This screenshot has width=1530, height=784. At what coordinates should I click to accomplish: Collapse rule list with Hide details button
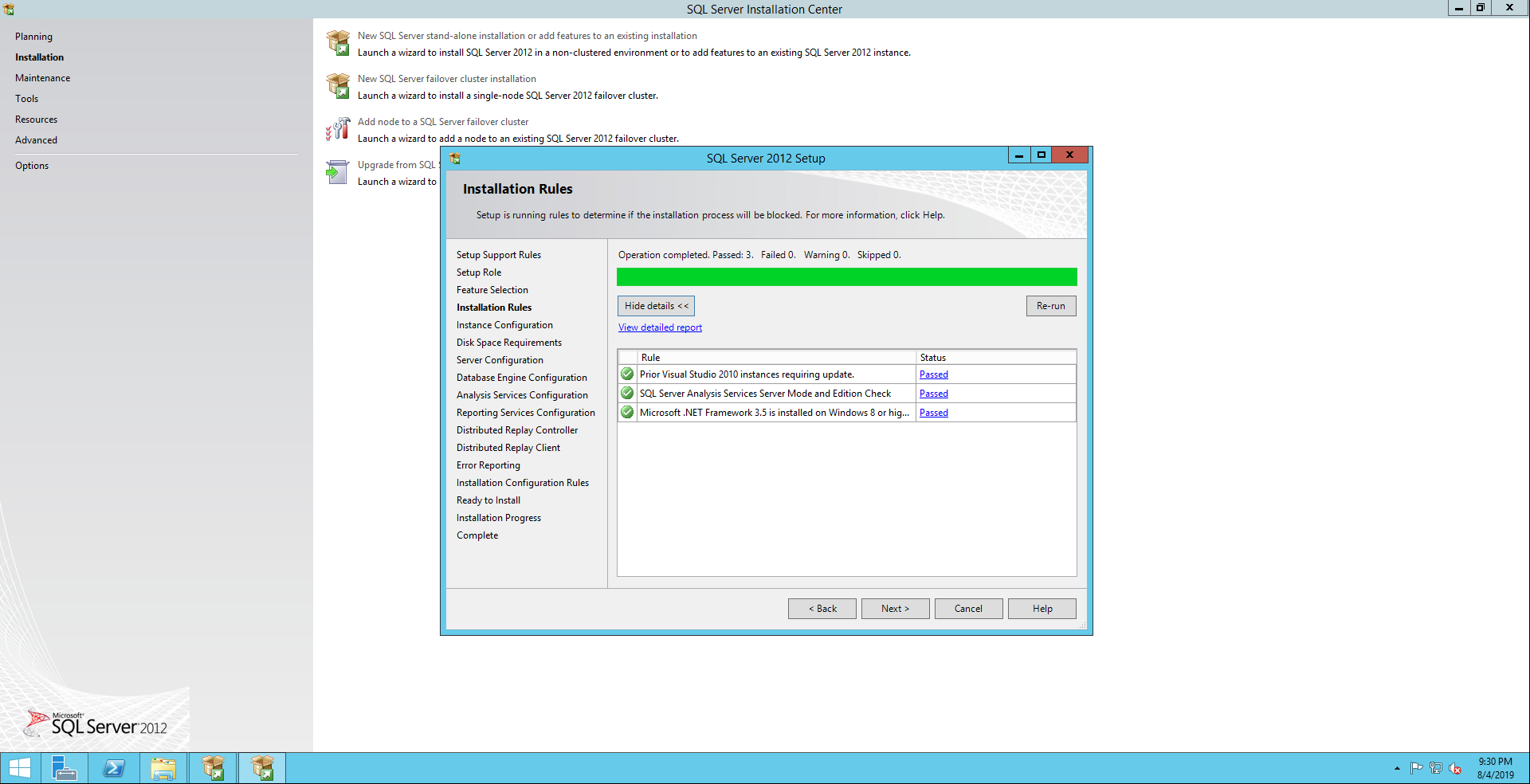[656, 306]
